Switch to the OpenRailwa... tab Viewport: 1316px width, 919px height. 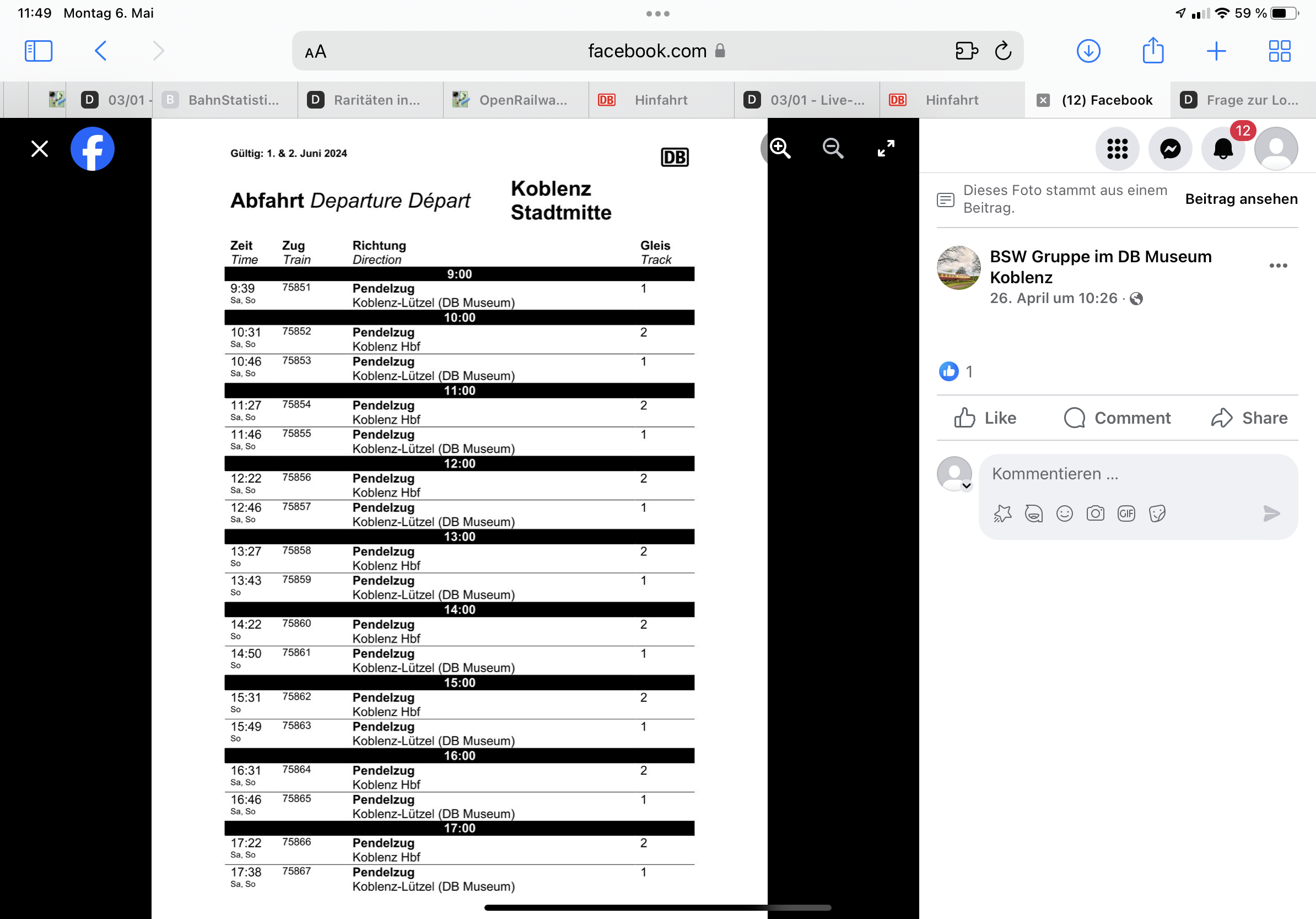[x=515, y=100]
